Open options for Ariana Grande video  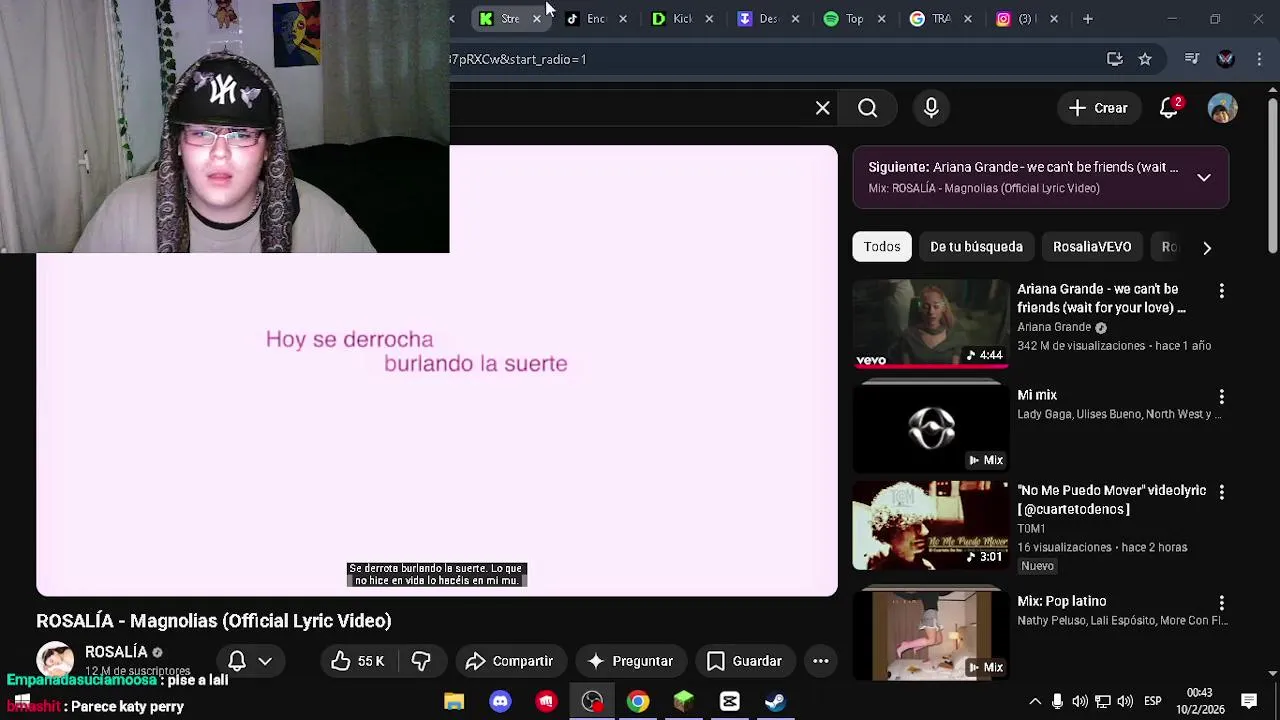pos(1221,291)
